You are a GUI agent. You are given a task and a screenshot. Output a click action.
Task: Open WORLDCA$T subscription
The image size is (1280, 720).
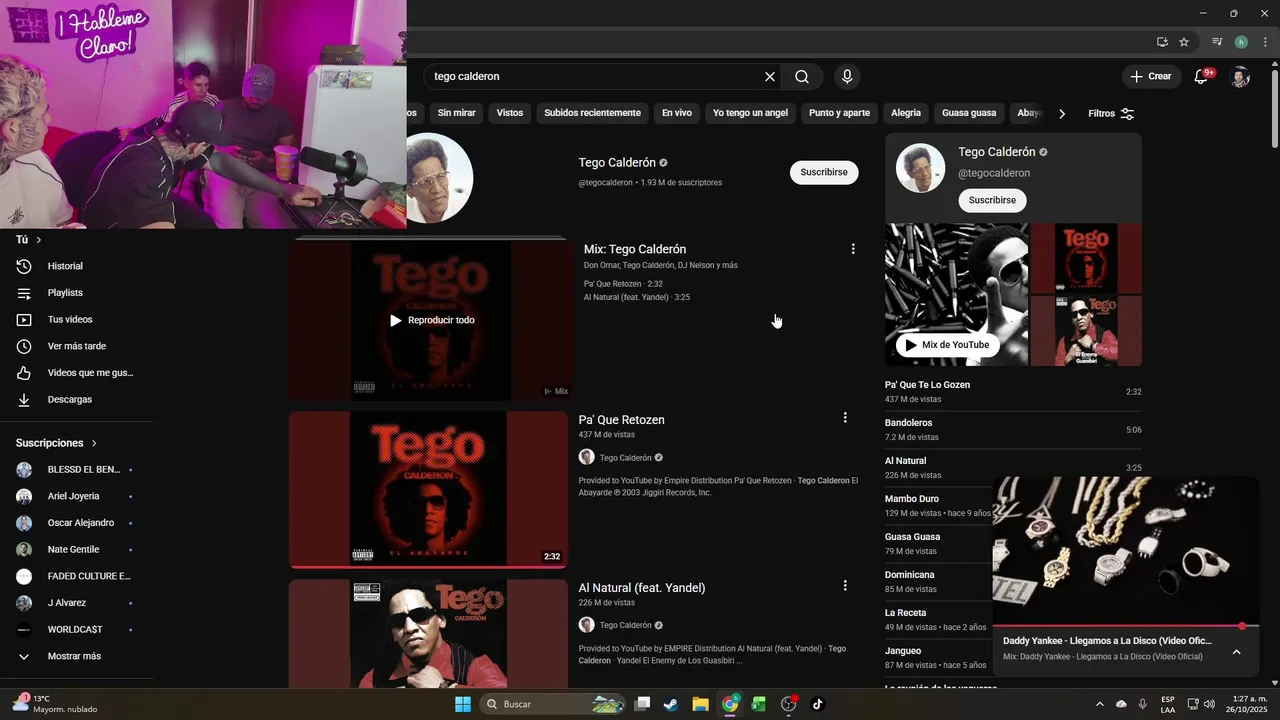pyautogui.click(x=76, y=630)
